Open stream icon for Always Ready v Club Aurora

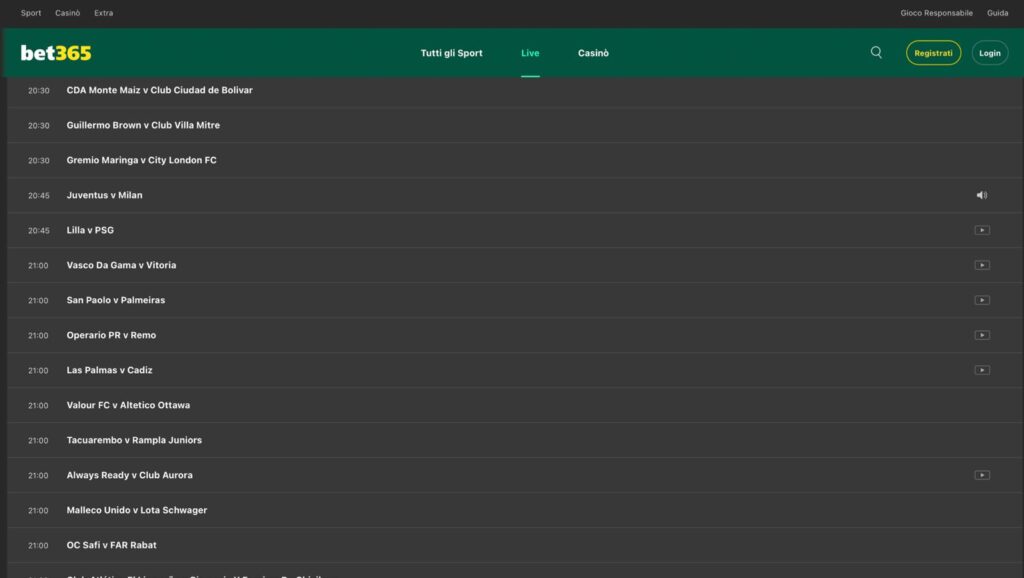coord(982,476)
